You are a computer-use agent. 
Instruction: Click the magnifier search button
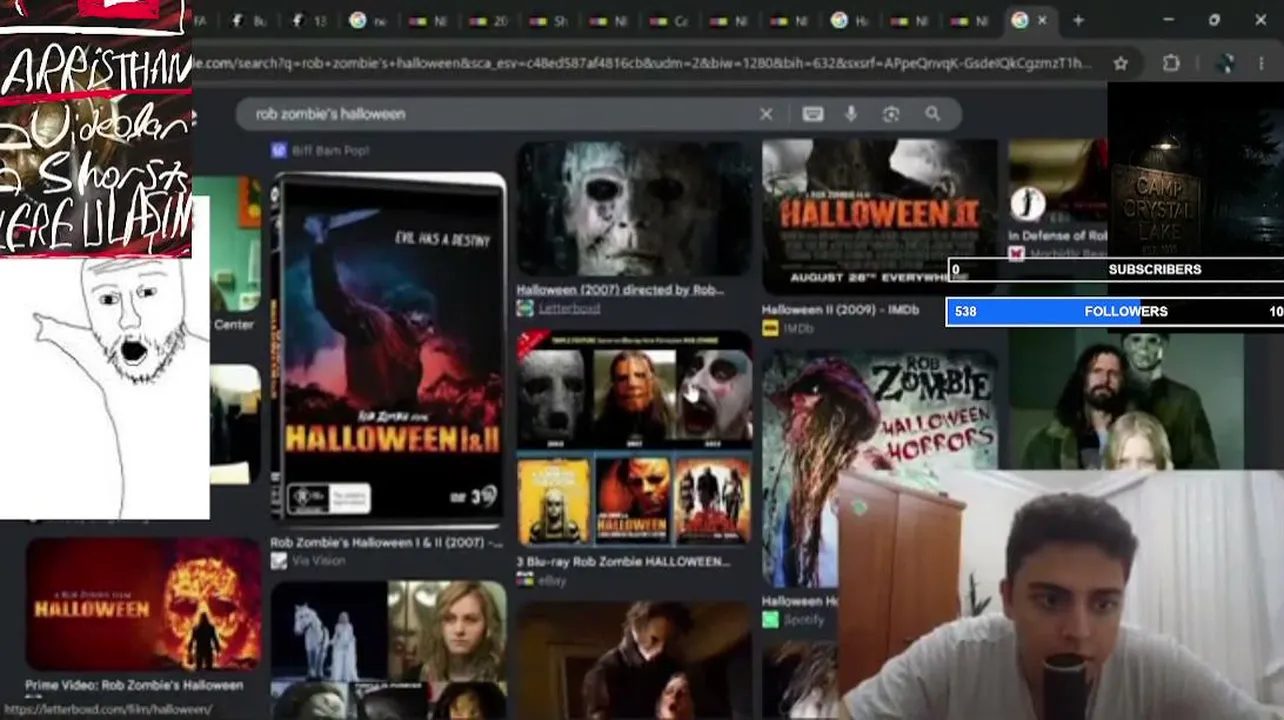tap(932, 114)
